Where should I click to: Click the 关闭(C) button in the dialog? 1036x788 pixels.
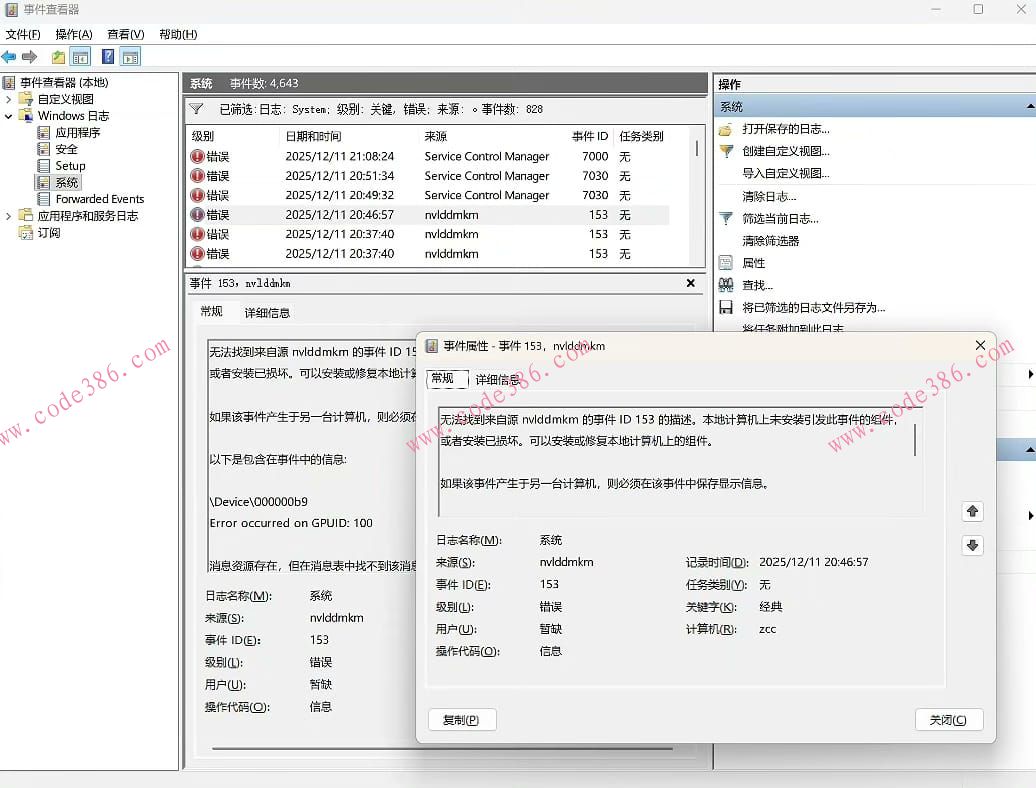[948, 719]
